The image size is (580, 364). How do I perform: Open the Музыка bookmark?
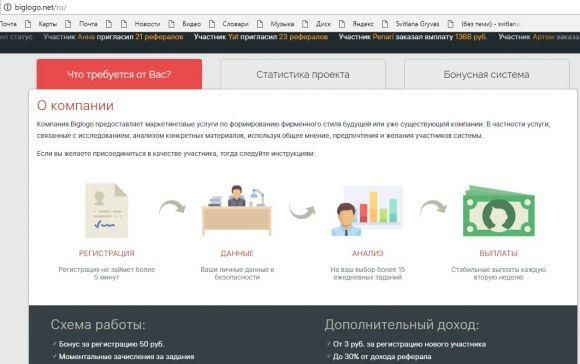(x=282, y=24)
